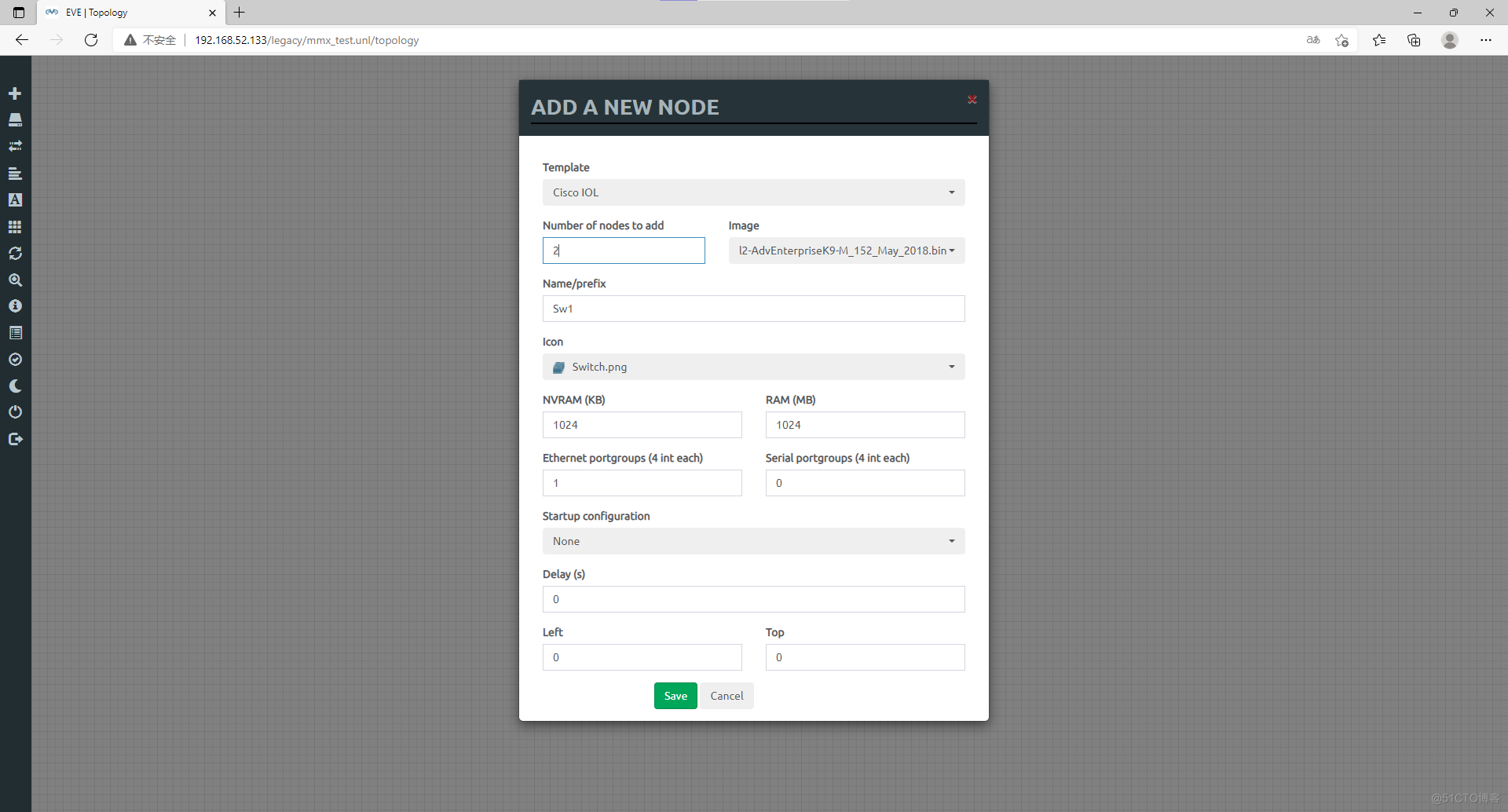The image size is (1508, 812).
Task: Open the browser favorites list
Action: 1379,40
